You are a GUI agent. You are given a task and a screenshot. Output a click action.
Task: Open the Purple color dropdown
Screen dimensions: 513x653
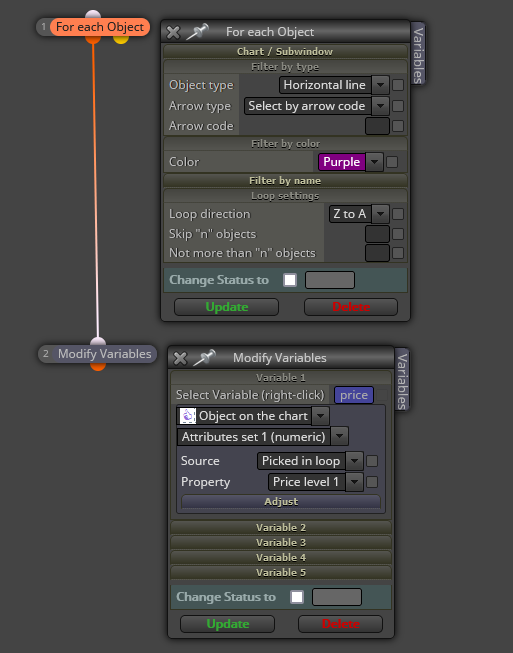click(x=374, y=162)
